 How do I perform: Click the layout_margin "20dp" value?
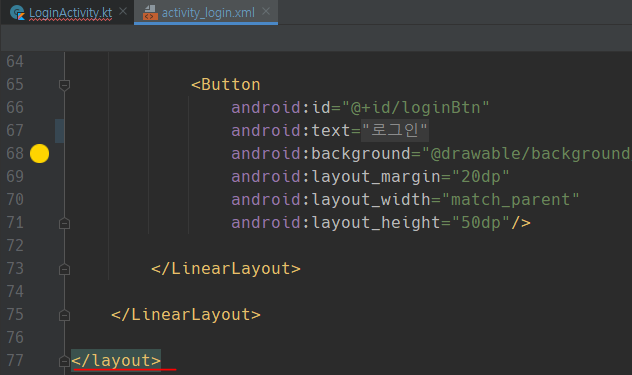click(480, 177)
